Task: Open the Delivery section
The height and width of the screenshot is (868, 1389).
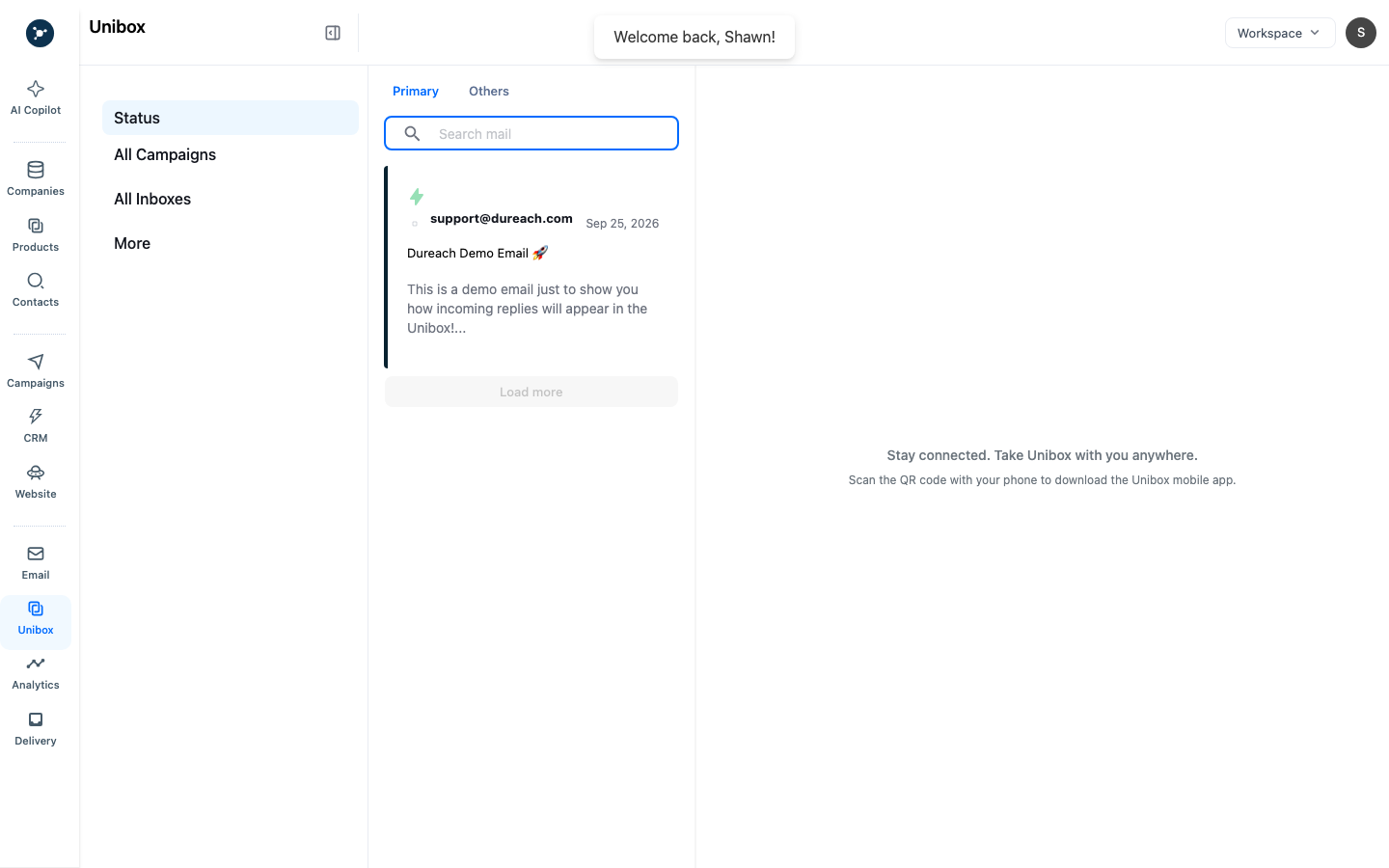Action: [36, 728]
